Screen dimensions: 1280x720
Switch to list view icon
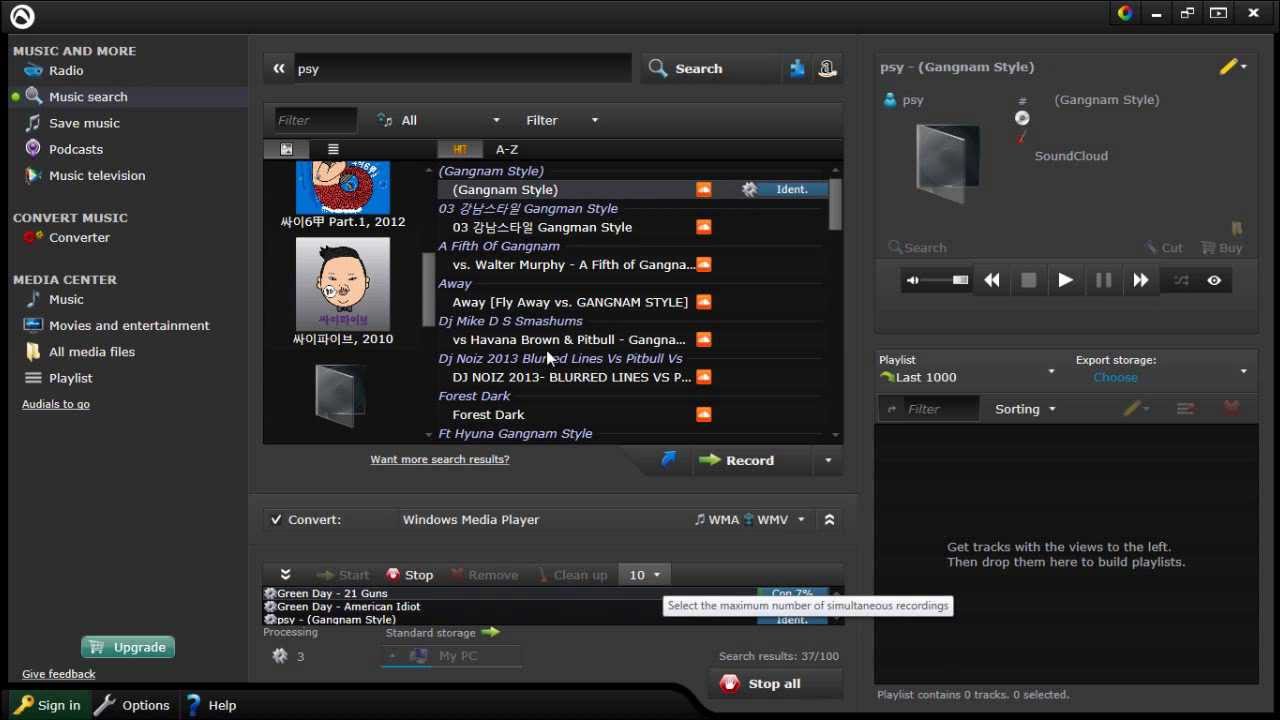click(x=333, y=149)
